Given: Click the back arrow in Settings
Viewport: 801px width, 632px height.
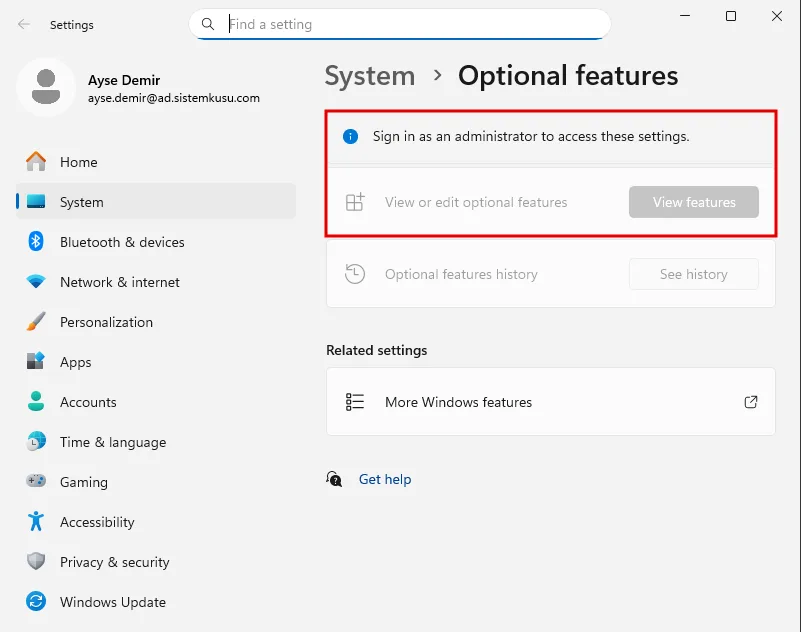Looking at the screenshot, I should 23,24.
